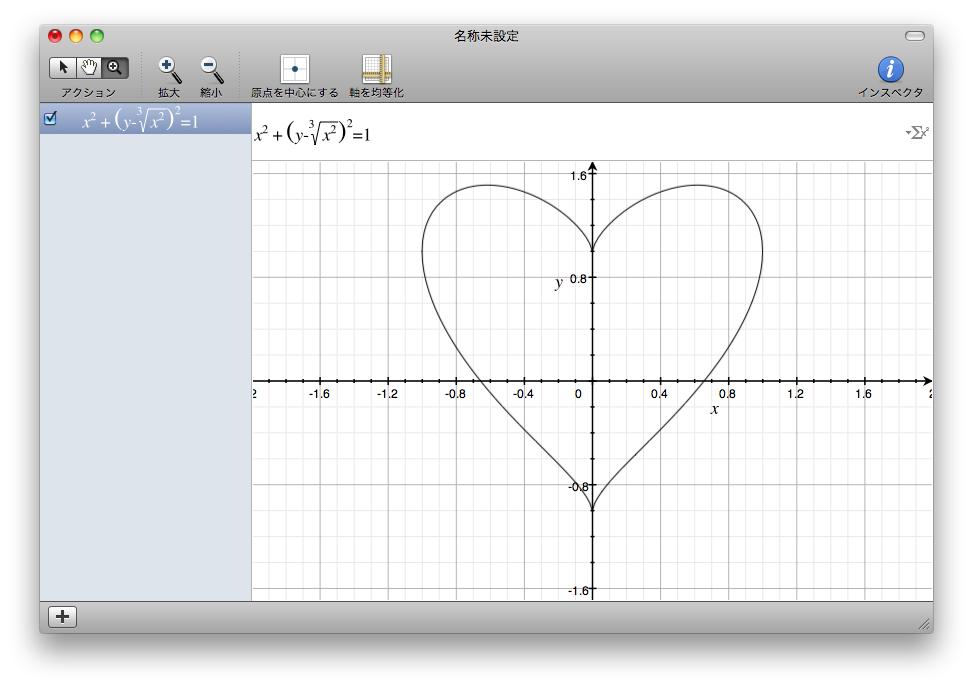Select the arrow pointer tool
This screenshot has width=973, height=688.
(63, 68)
